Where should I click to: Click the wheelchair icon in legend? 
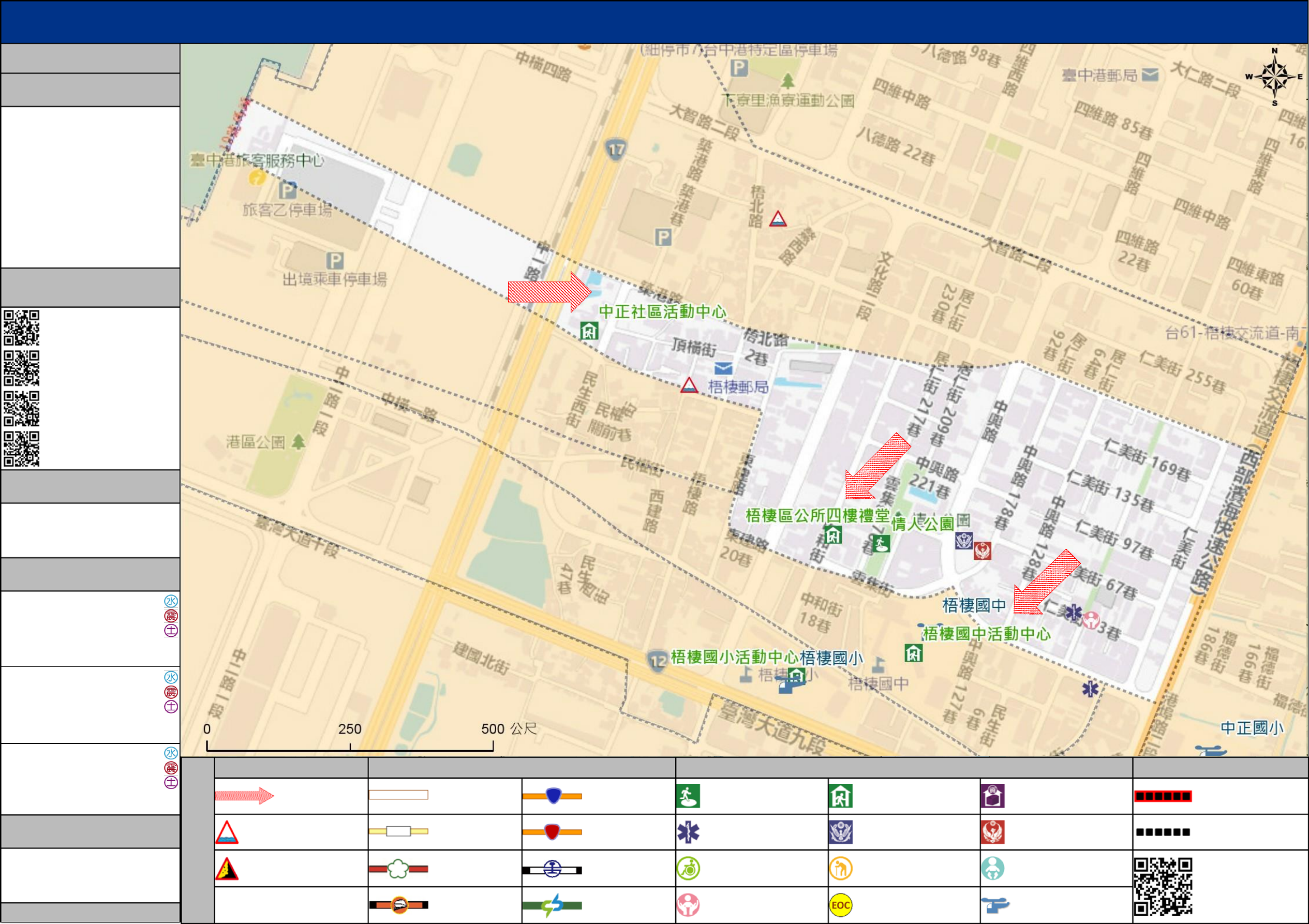[688, 869]
